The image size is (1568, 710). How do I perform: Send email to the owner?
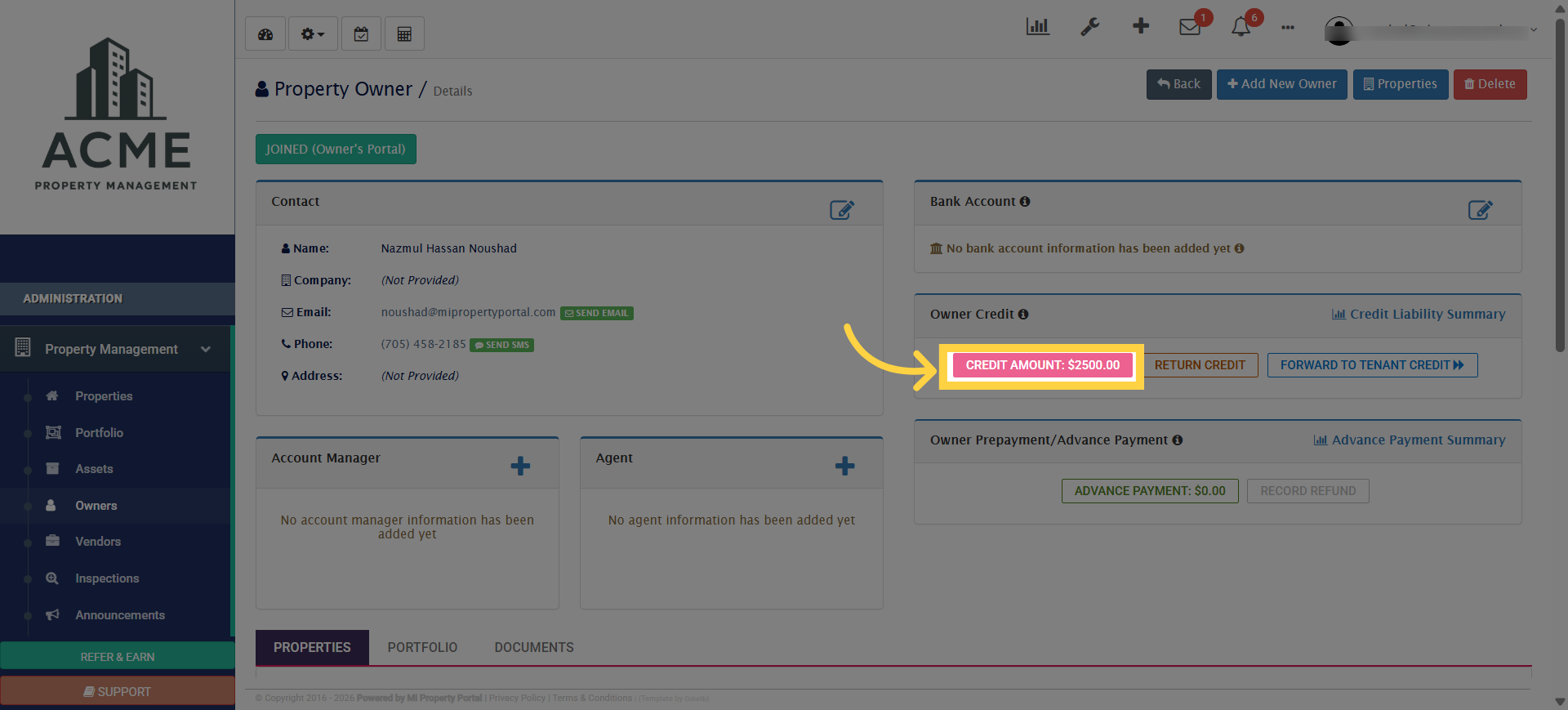tap(597, 313)
